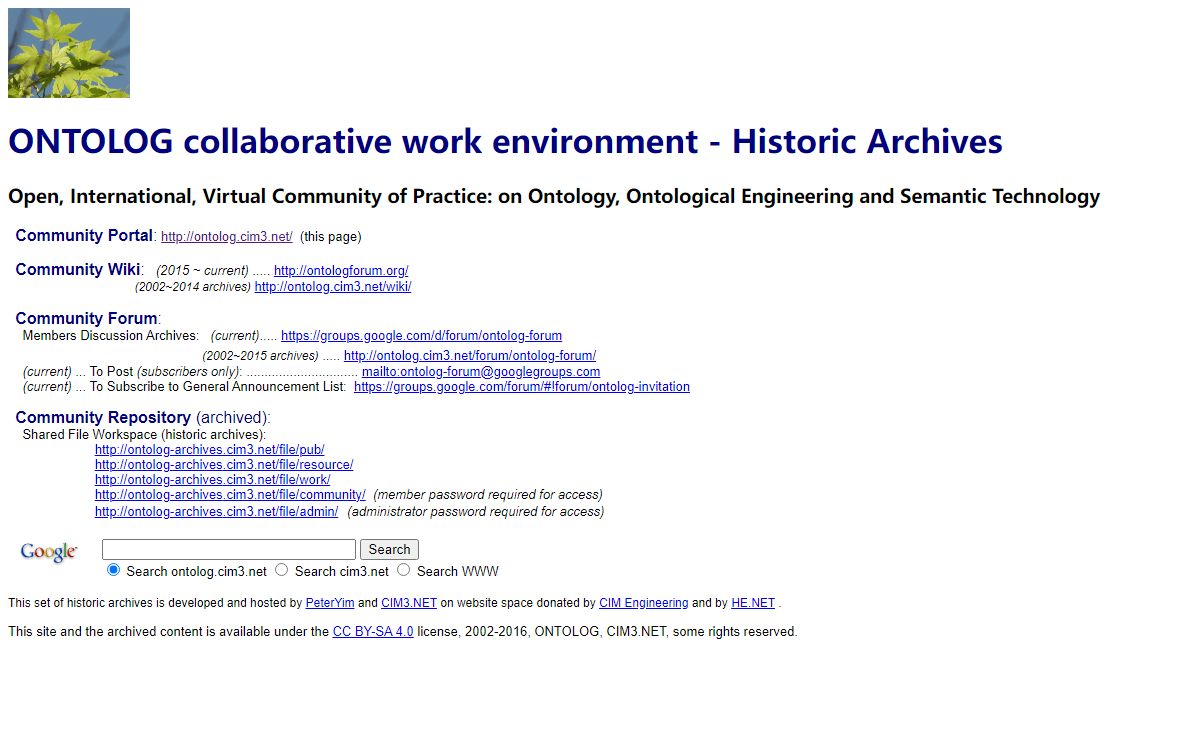Click the Google logo beside search box
The width and height of the screenshot is (1200, 740).
49,552
